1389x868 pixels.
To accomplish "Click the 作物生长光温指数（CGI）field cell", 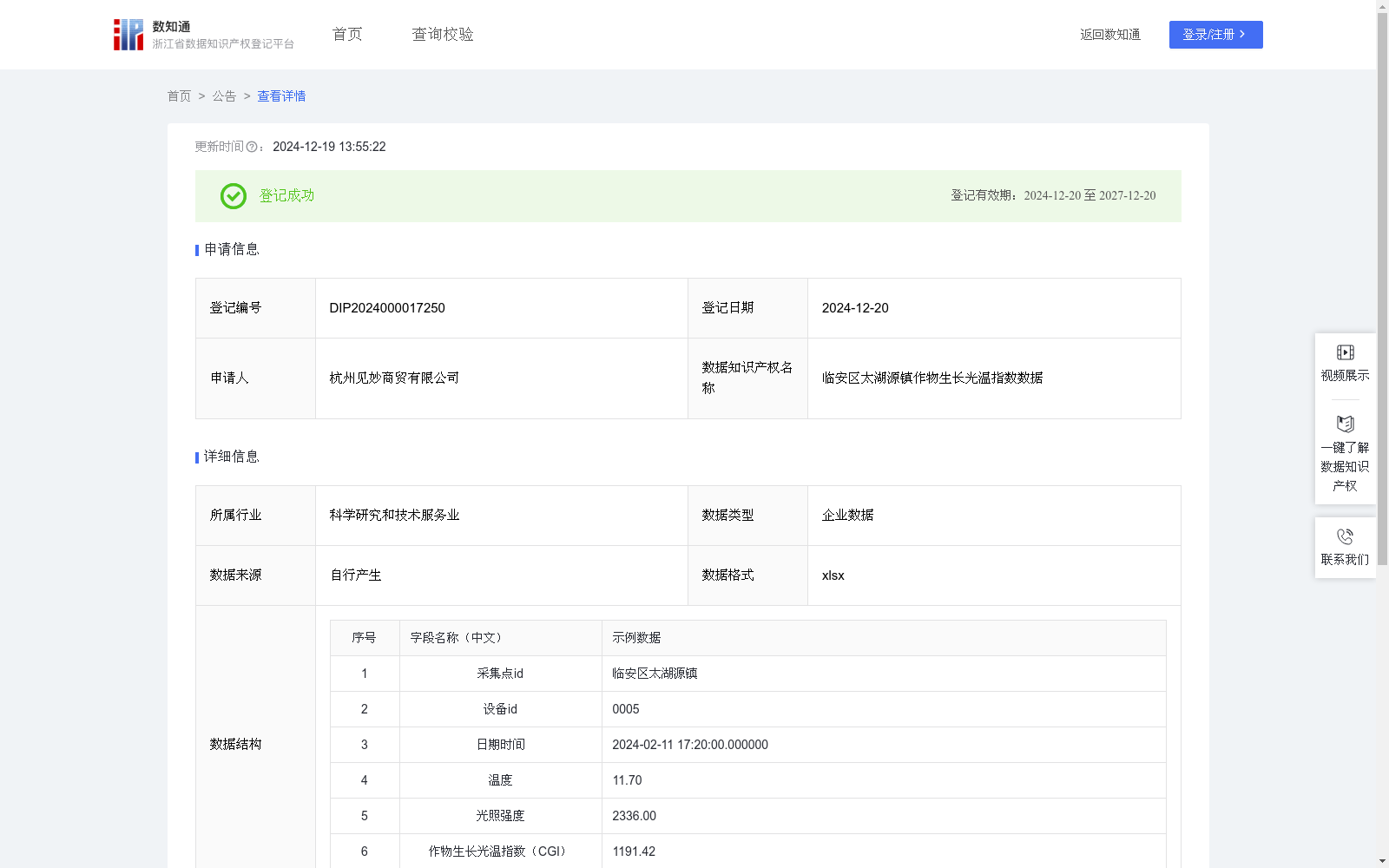I will (x=500, y=852).
